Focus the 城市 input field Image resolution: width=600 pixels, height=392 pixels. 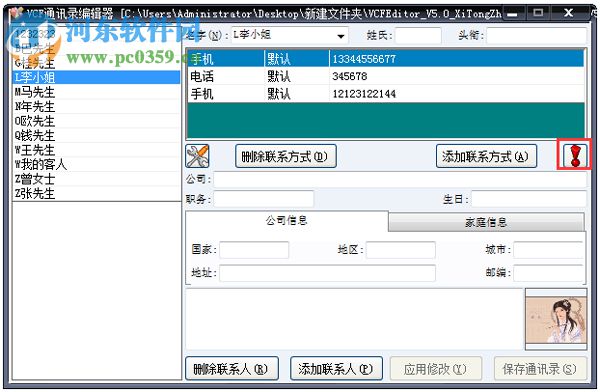[548, 250]
